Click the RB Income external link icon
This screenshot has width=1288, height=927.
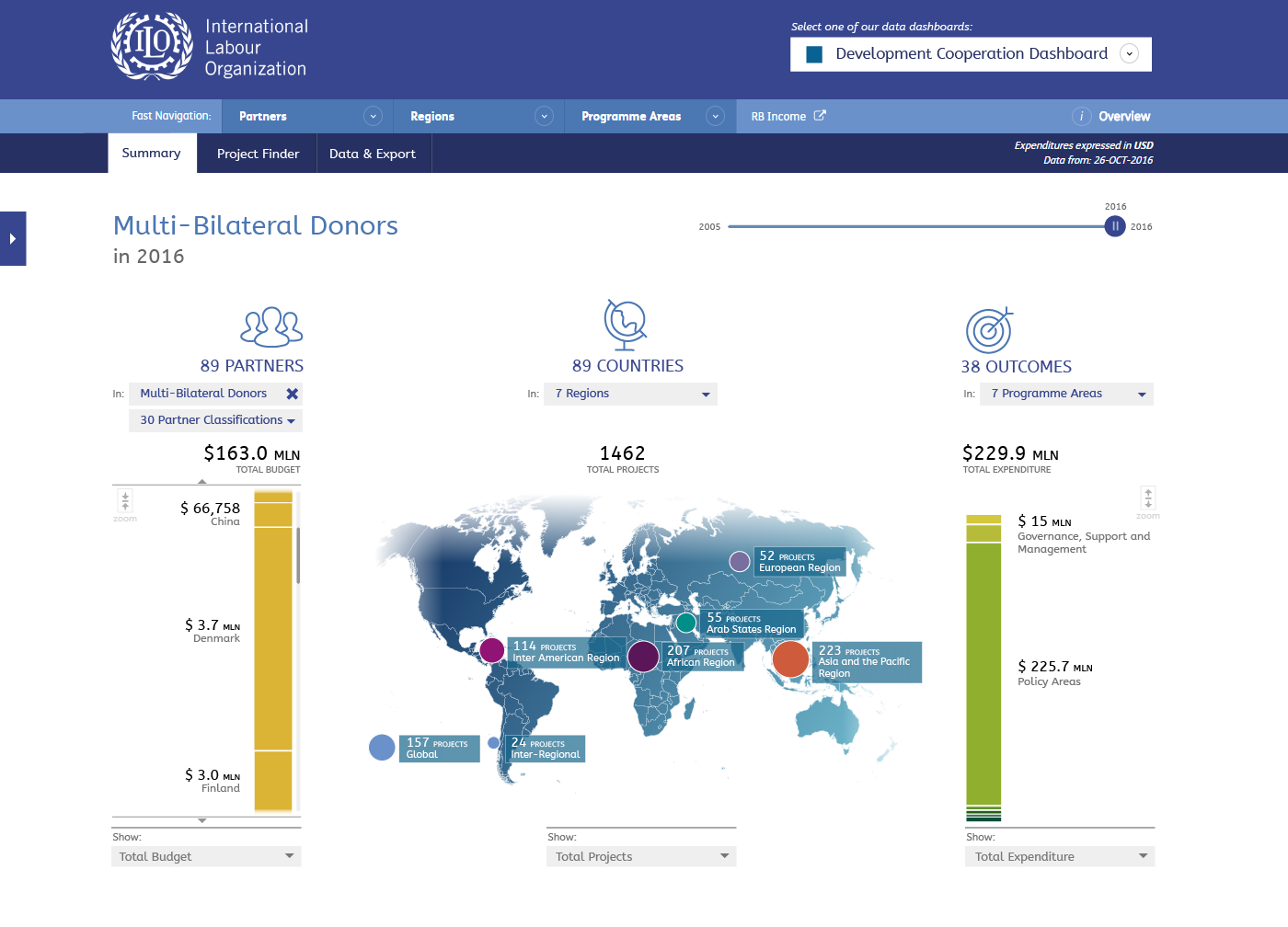(x=820, y=116)
